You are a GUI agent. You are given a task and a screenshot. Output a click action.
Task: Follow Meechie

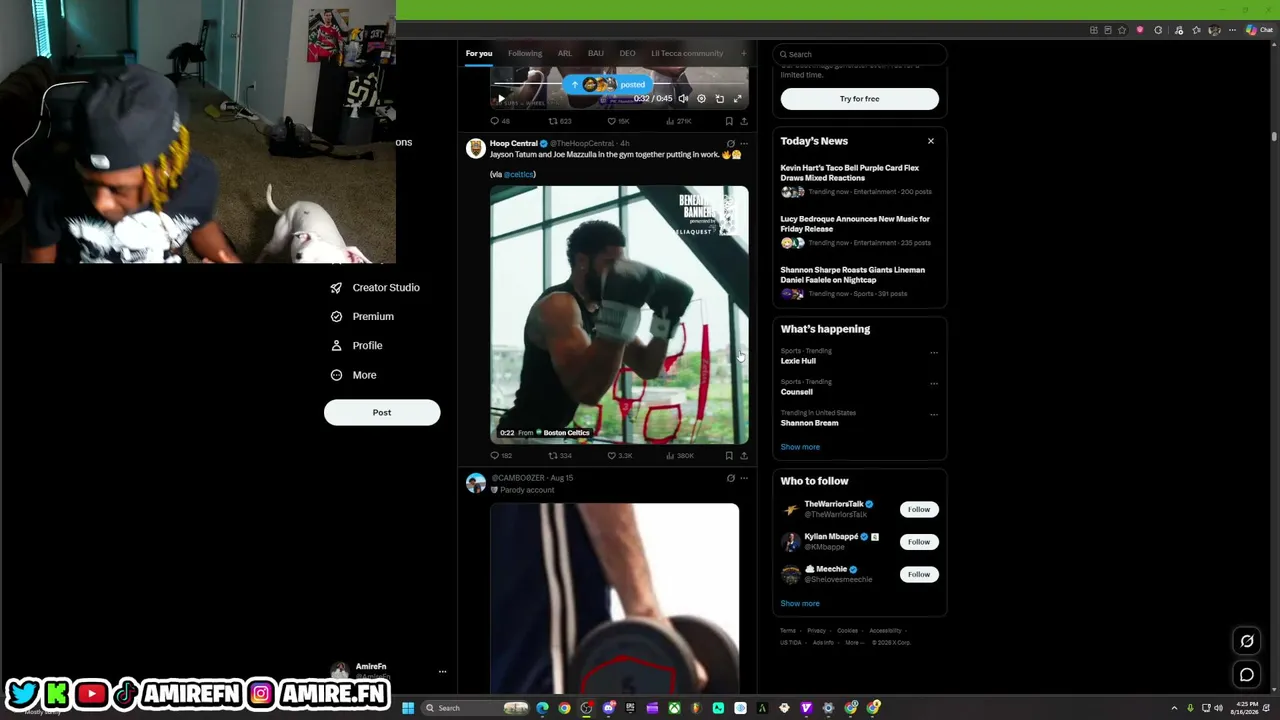click(x=919, y=574)
